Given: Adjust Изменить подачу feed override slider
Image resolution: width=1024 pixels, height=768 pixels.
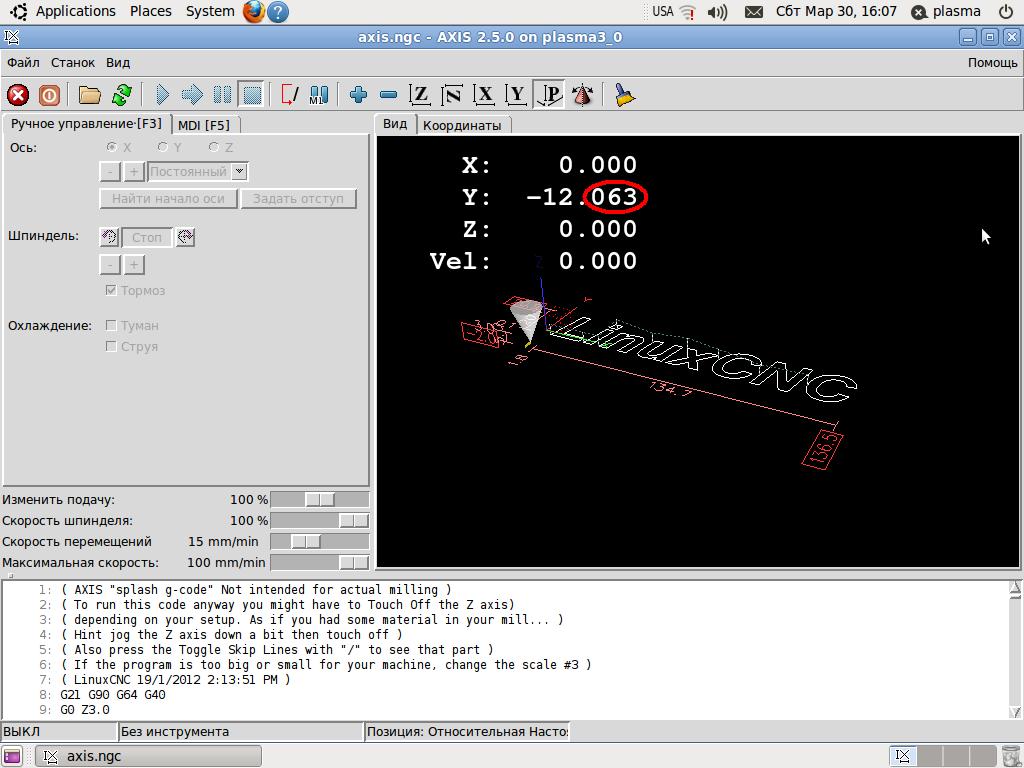Looking at the screenshot, I should click(319, 500).
